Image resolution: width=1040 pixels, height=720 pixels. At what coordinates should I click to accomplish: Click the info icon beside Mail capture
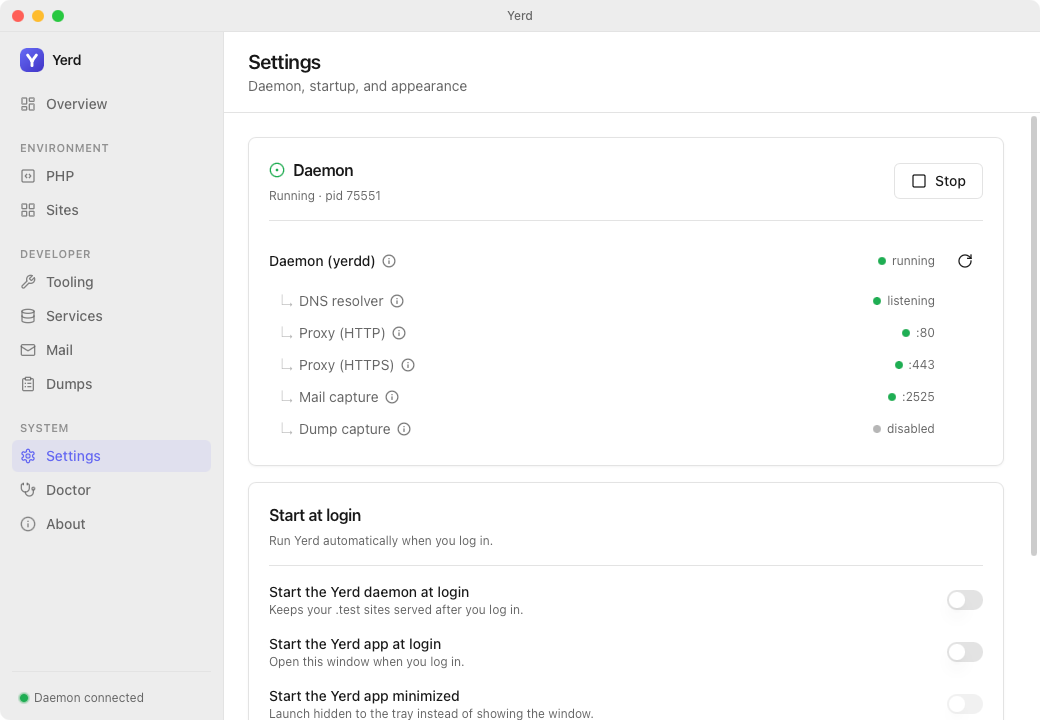pos(392,397)
